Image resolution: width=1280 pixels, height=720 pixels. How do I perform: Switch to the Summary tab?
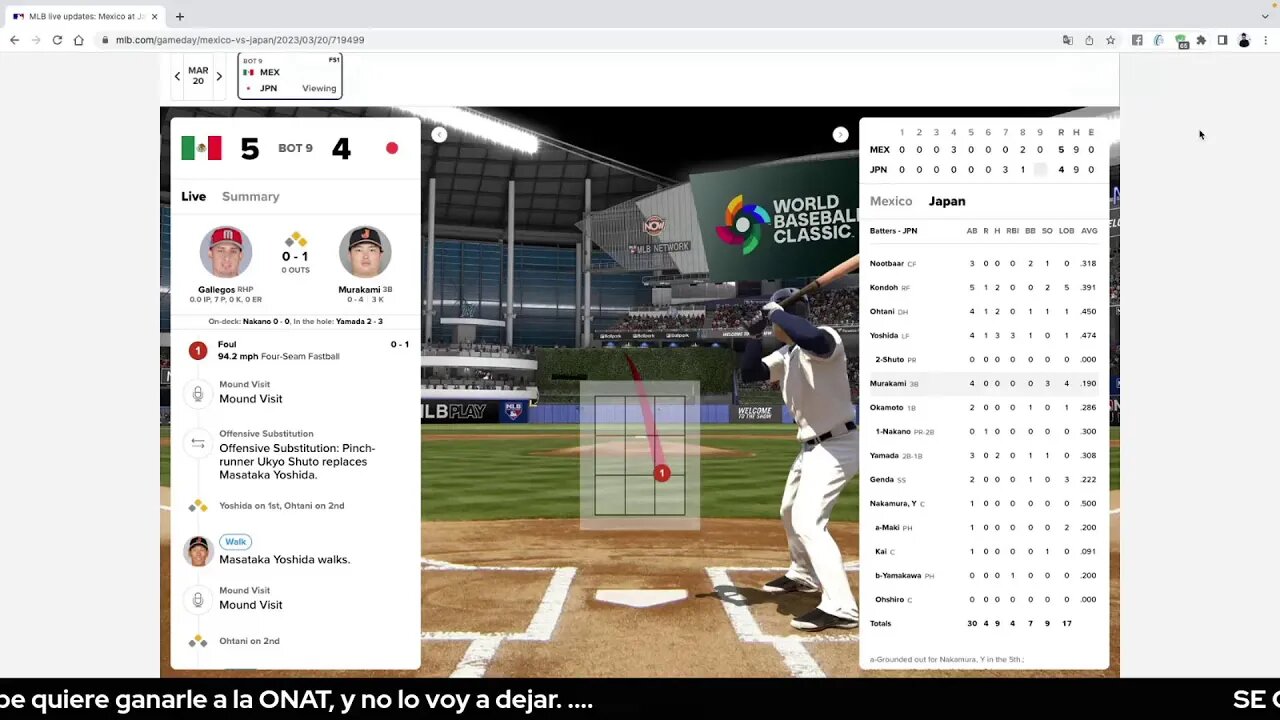pyautogui.click(x=250, y=196)
